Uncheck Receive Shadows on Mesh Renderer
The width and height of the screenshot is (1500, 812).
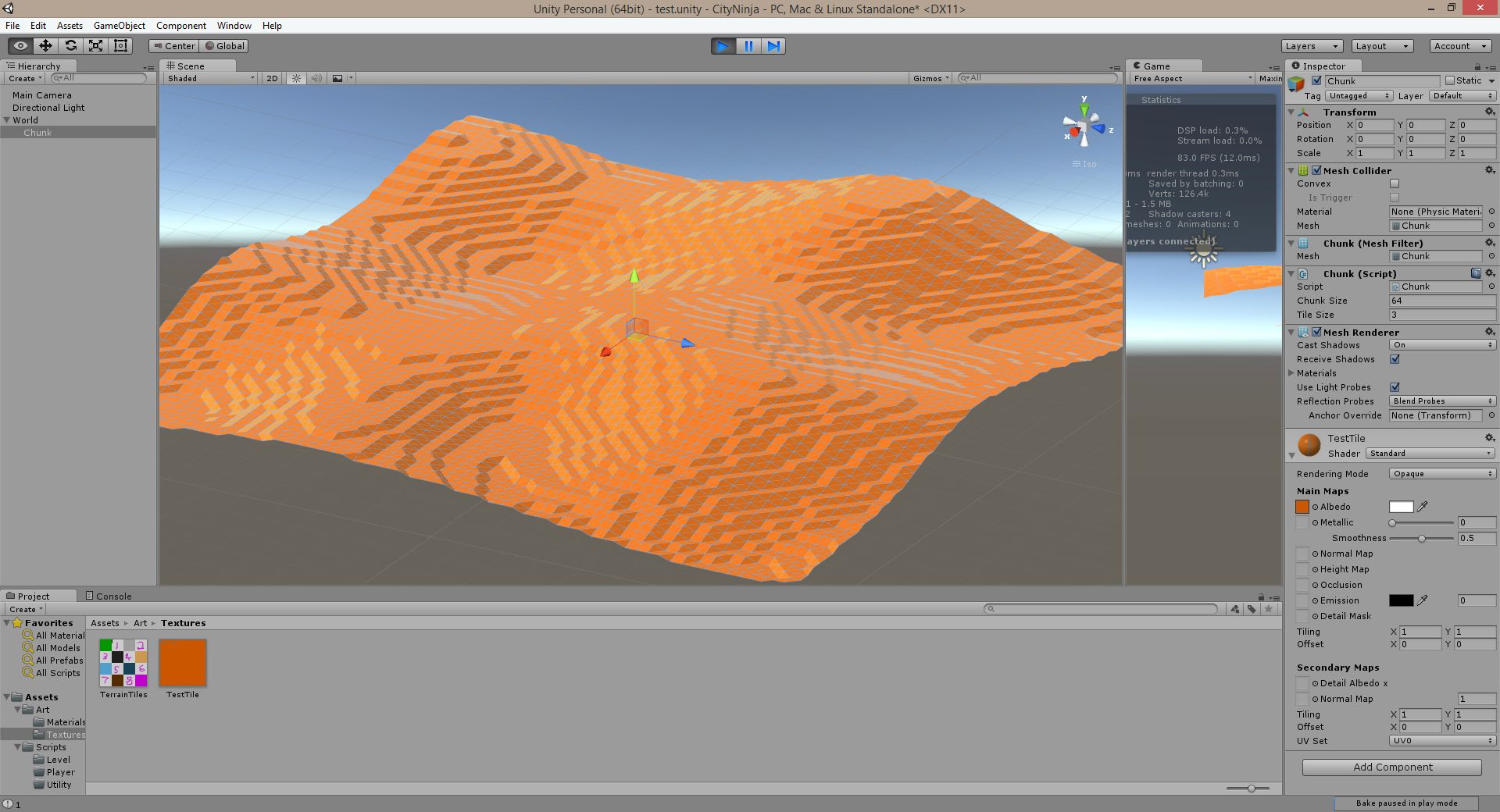coord(1395,359)
